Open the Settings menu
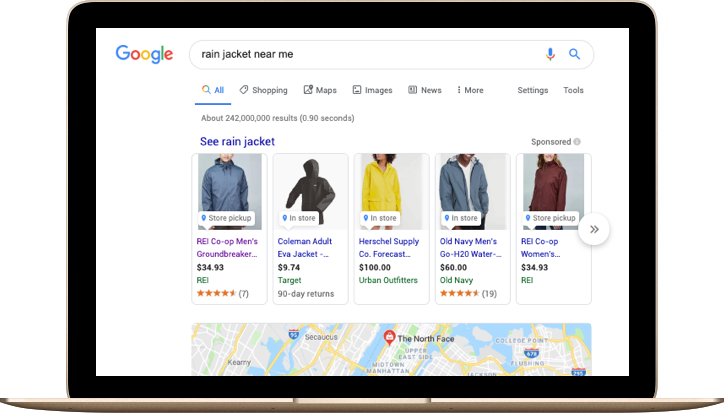The width and height of the screenshot is (724, 413). point(532,90)
